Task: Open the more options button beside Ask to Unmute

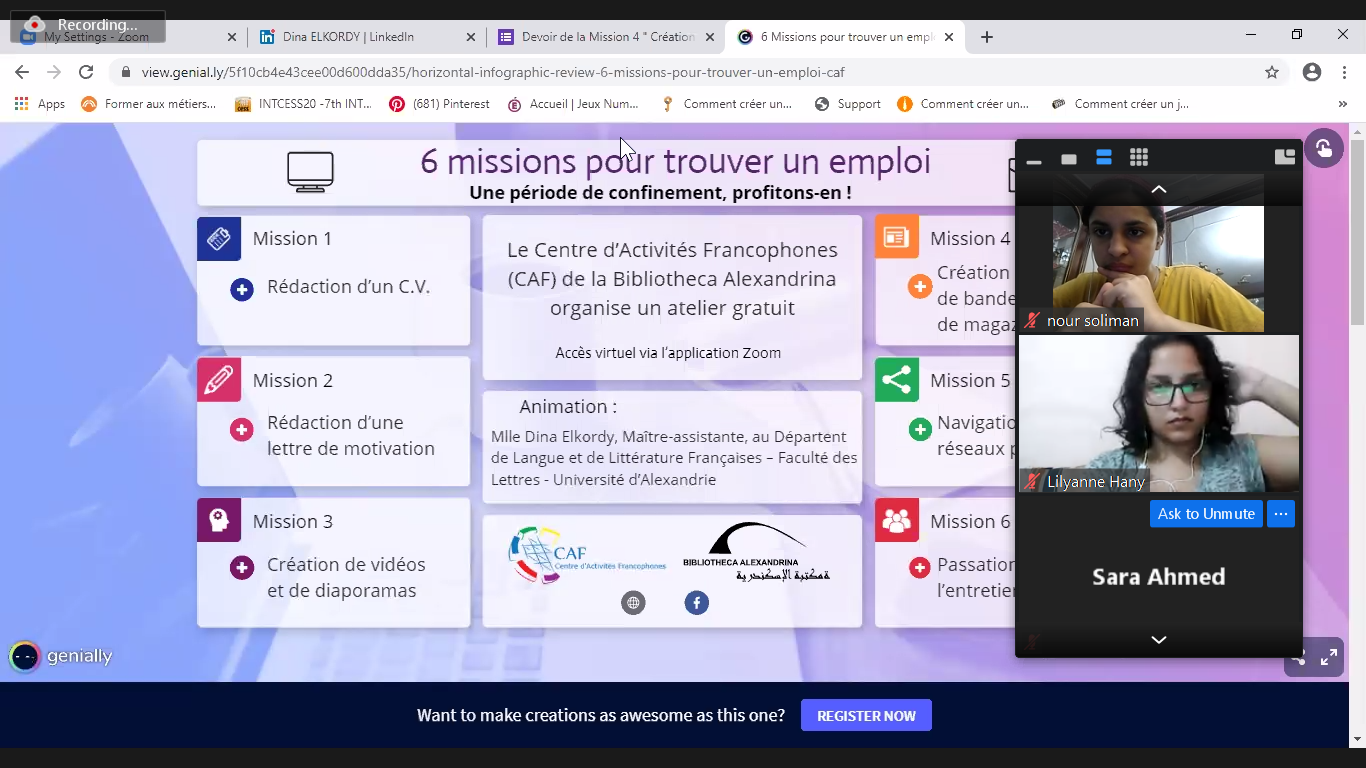Action: tap(1281, 514)
